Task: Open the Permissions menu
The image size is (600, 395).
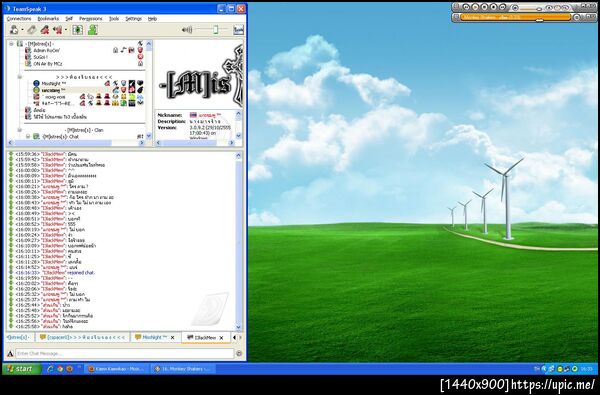Action: pyautogui.click(x=91, y=18)
